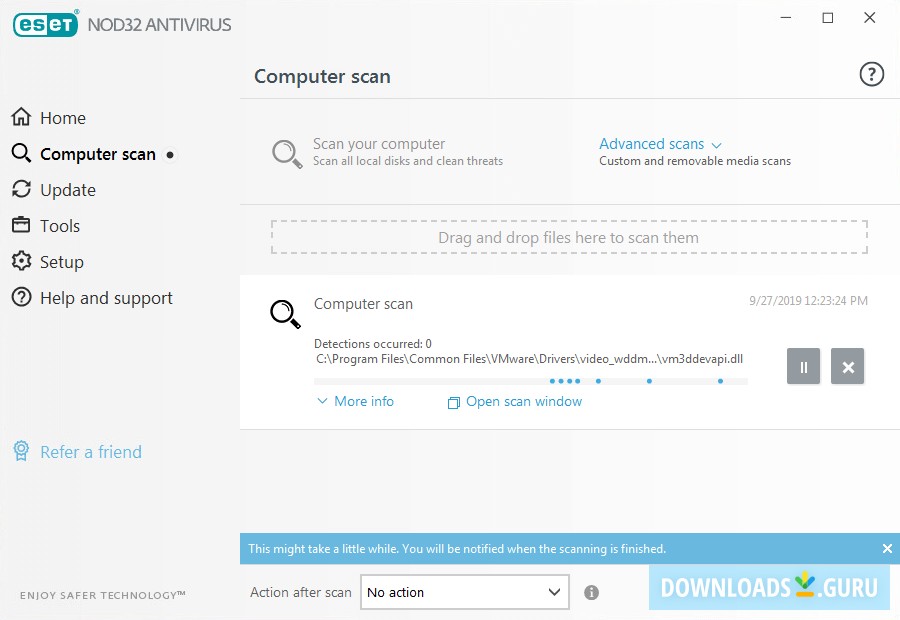Click the Setup gear icon
The image size is (900, 620).
pyautogui.click(x=21, y=261)
